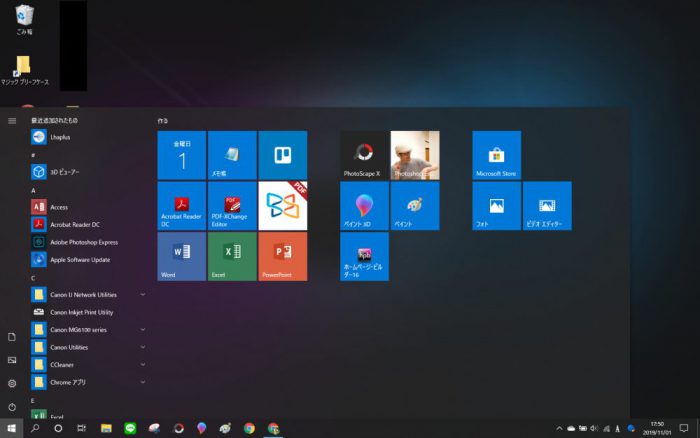Click the letter A section header
Viewport: 700px width, 438px height.
pos(33,191)
